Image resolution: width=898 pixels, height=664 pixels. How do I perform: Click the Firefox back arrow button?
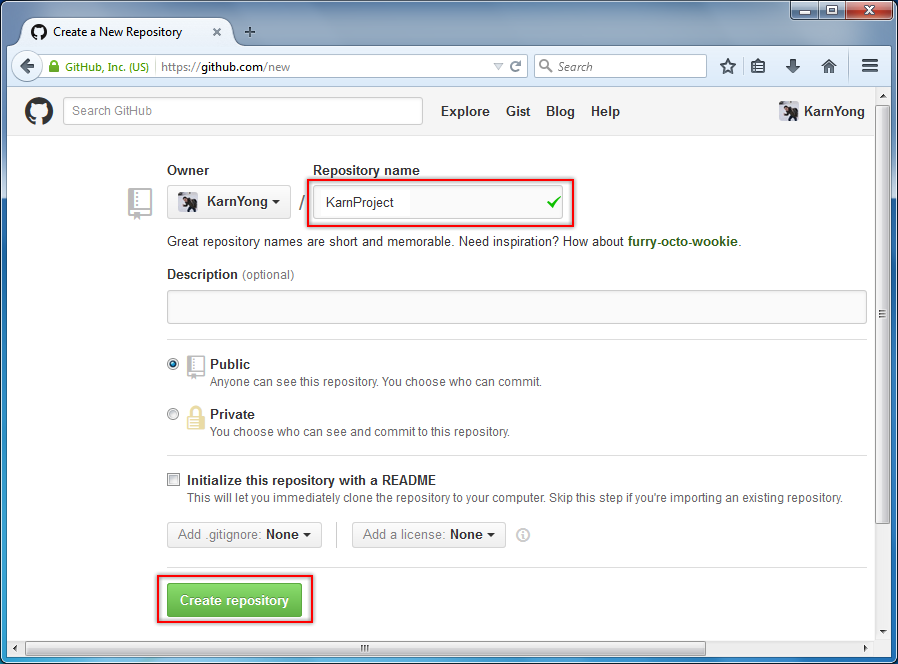tap(27, 67)
